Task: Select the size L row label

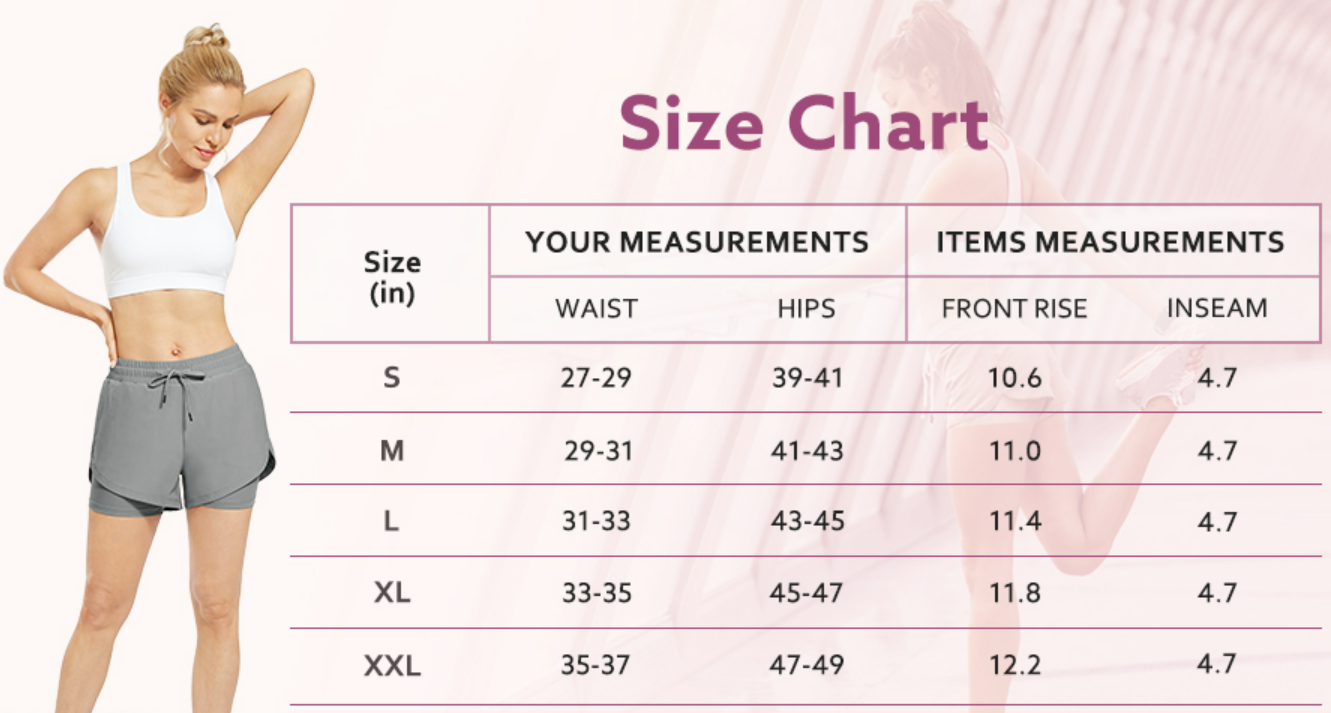Action: click(391, 522)
